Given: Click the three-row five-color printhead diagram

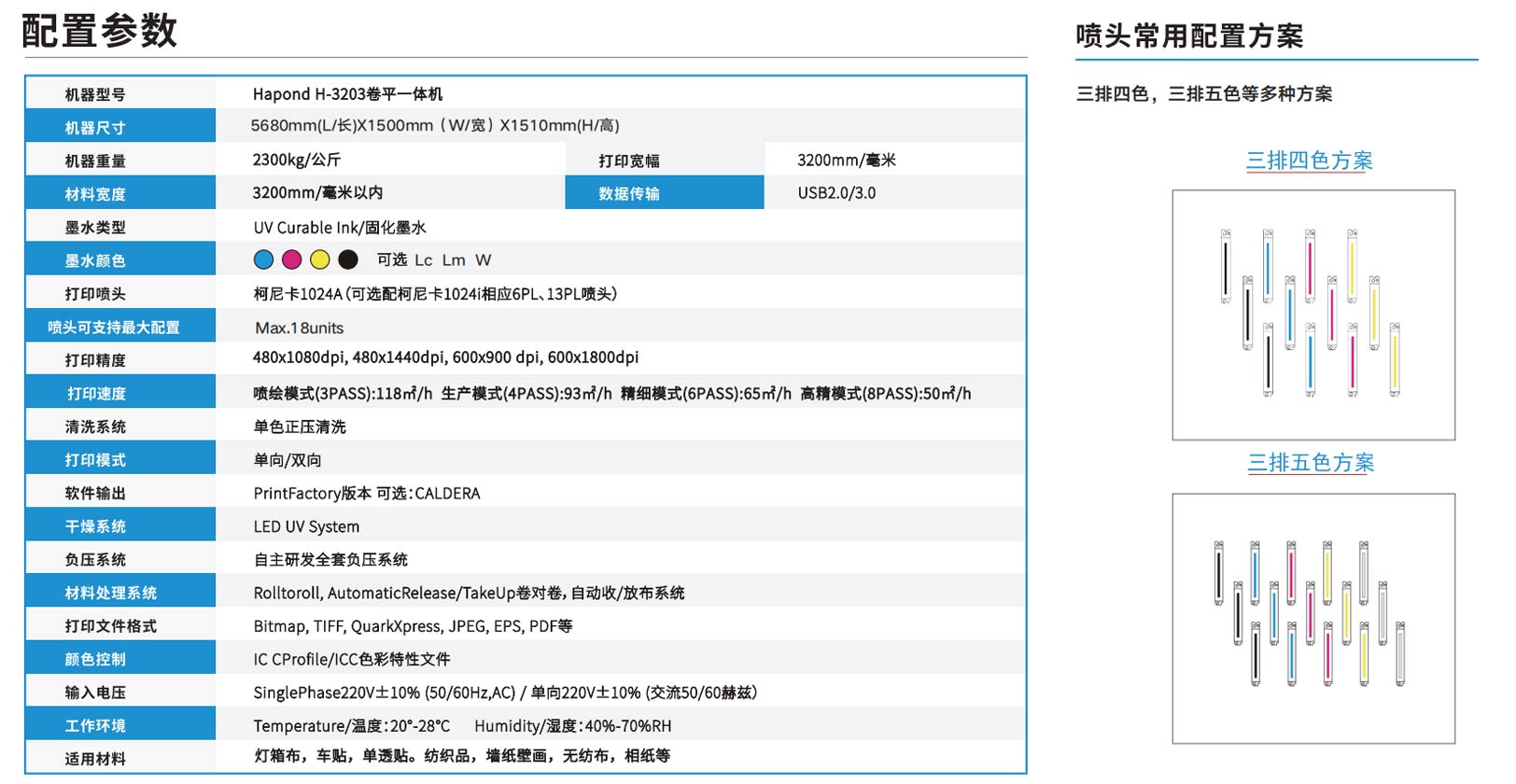Looking at the screenshot, I should pyautogui.click(x=1312, y=618).
